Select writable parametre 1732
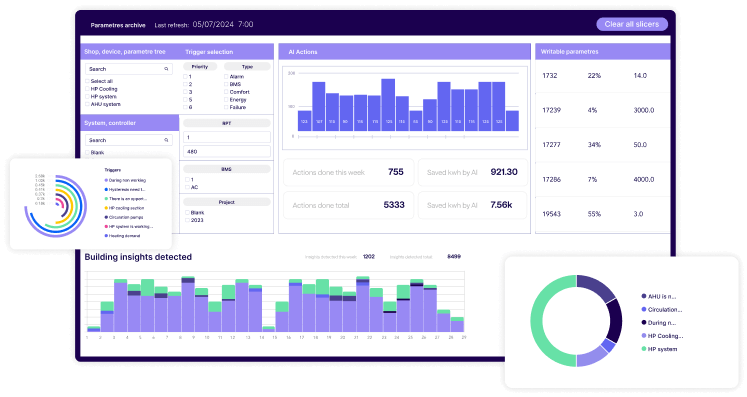This screenshot has height=397, width=747. point(550,75)
